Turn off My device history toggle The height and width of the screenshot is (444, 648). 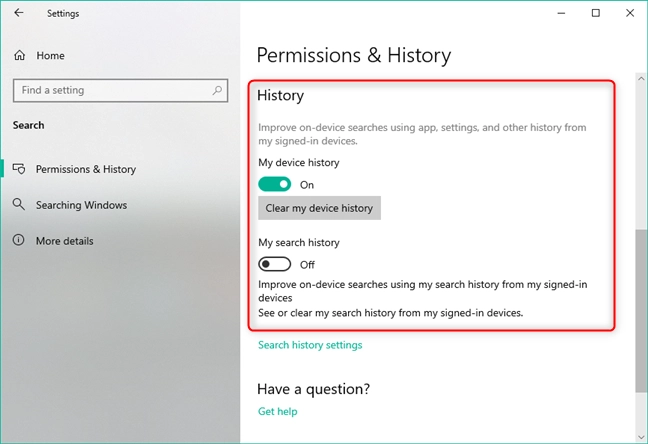coord(274,184)
